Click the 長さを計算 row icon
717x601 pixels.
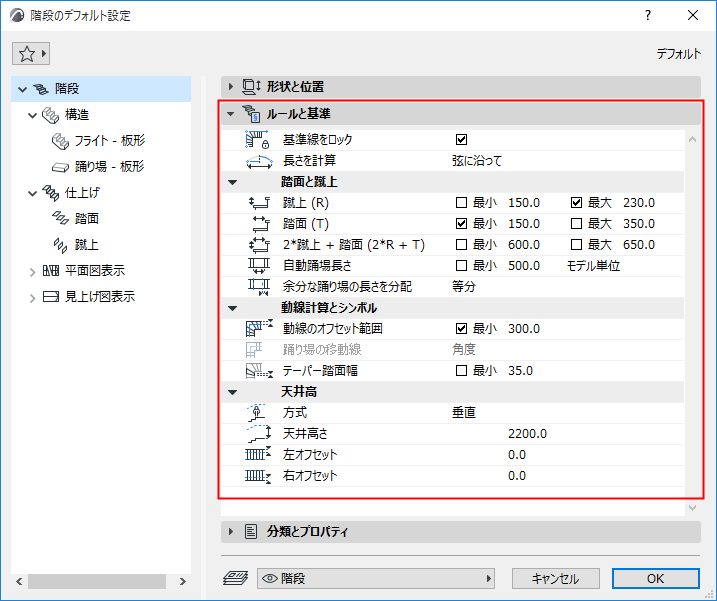259,161
